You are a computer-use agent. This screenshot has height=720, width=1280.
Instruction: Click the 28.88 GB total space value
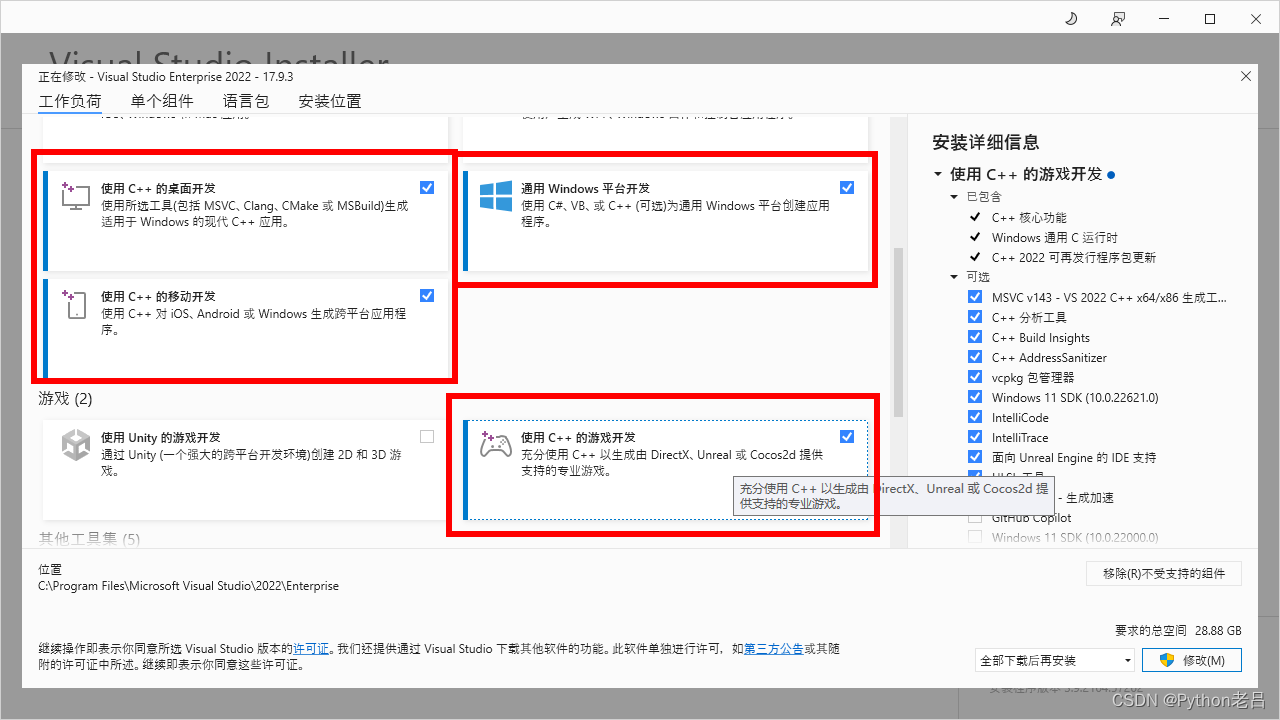[x=1218, y=631]
